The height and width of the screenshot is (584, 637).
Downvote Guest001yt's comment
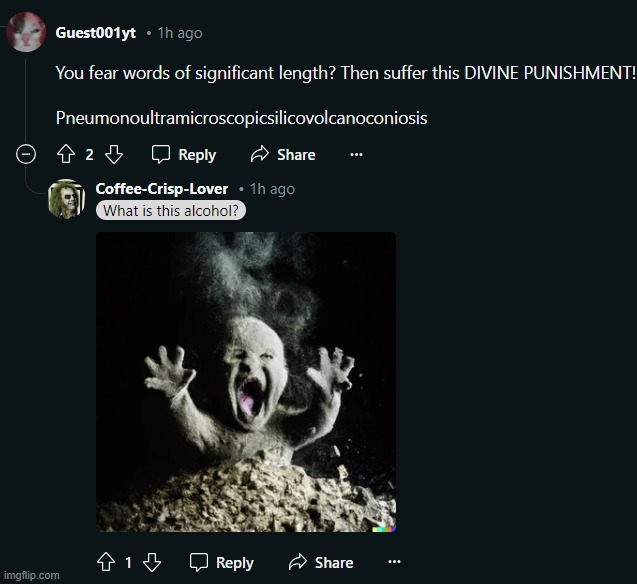pyautogui.click(x=114, y=154)
